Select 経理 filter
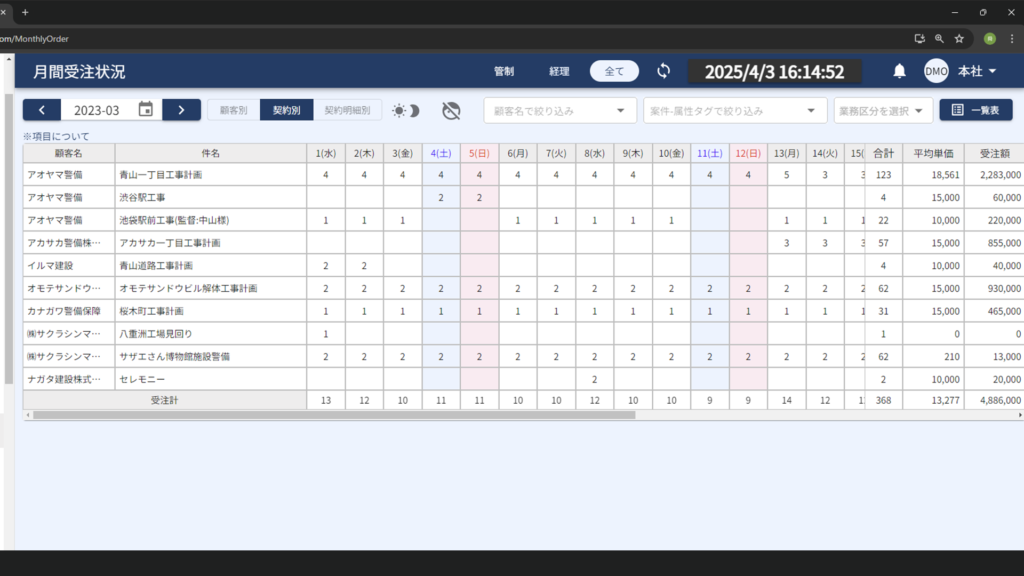Image resolution: width=1024 pixels, height=576 pixels. click(559, 71)
